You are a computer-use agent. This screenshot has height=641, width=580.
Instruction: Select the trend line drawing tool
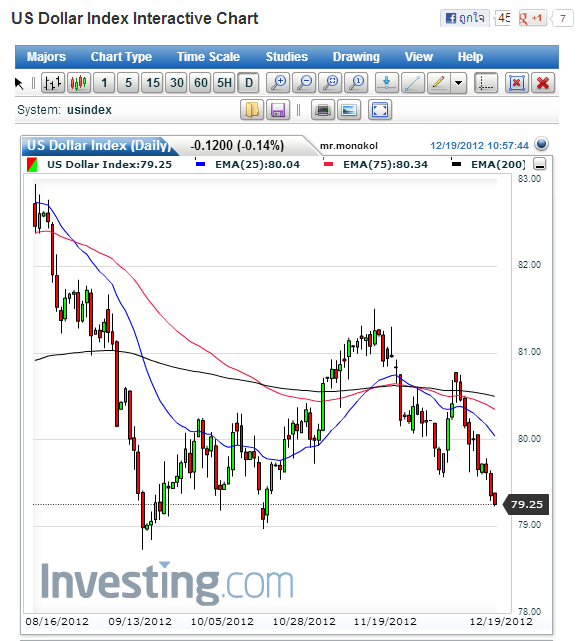point(413,83)
